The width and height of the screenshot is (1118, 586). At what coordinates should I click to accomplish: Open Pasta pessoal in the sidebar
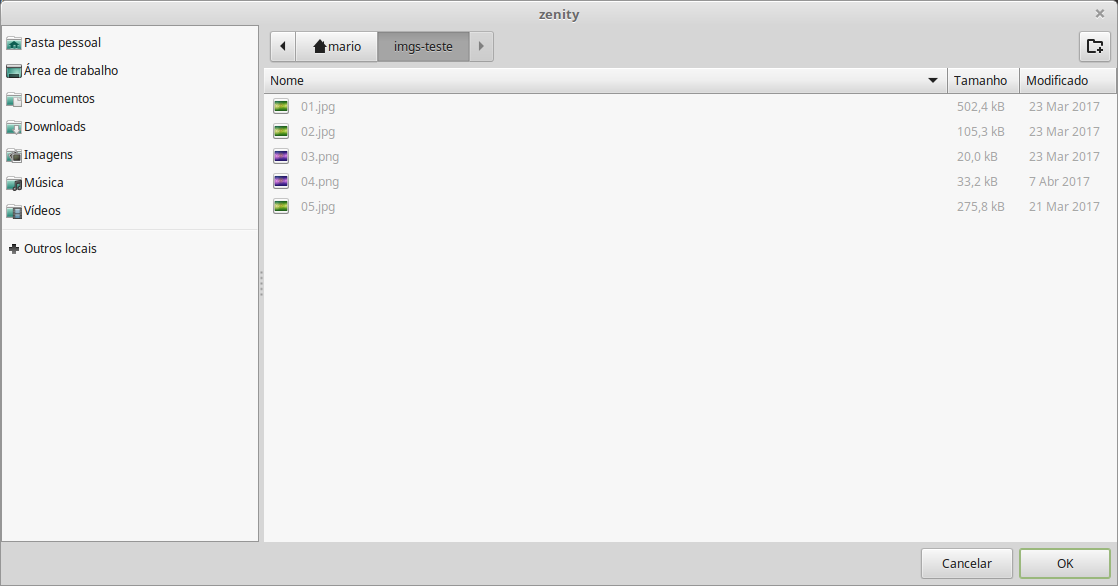[62, 43]
